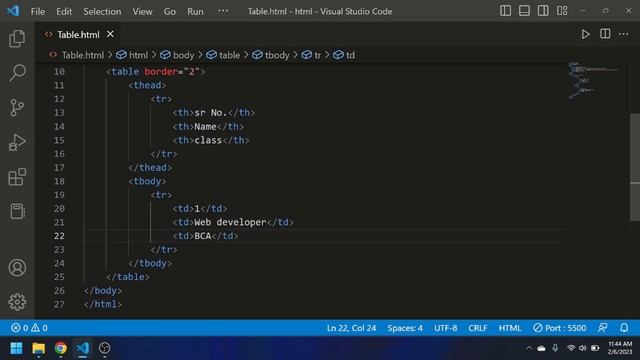Image resolution: width=640 pixels, height=360 pixels.
Task: Show more menu items ellipsis
Action: (223, 11)
